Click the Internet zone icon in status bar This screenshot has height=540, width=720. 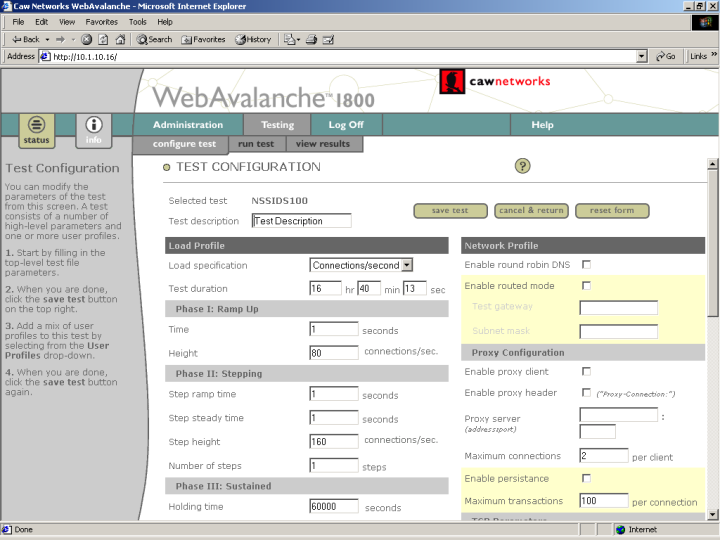pyautogui.click(x=621, y=529)
